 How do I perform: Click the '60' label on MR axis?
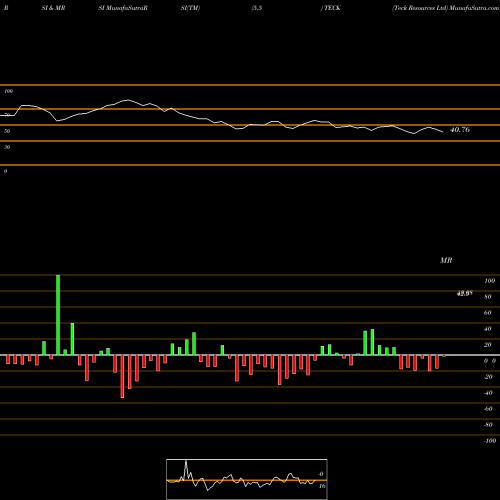pos(488,313)
